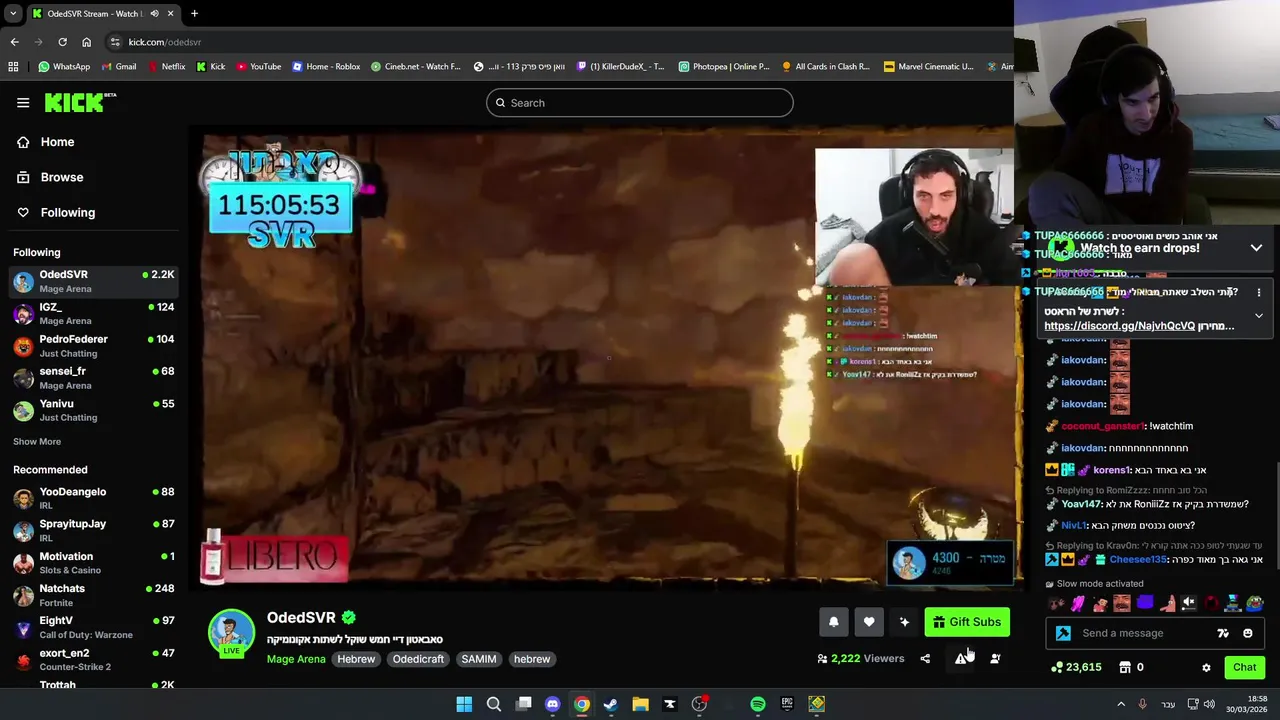Open recommended channel exort_en2
This screenshot has width=1280, height=720.
coord(94,659)
